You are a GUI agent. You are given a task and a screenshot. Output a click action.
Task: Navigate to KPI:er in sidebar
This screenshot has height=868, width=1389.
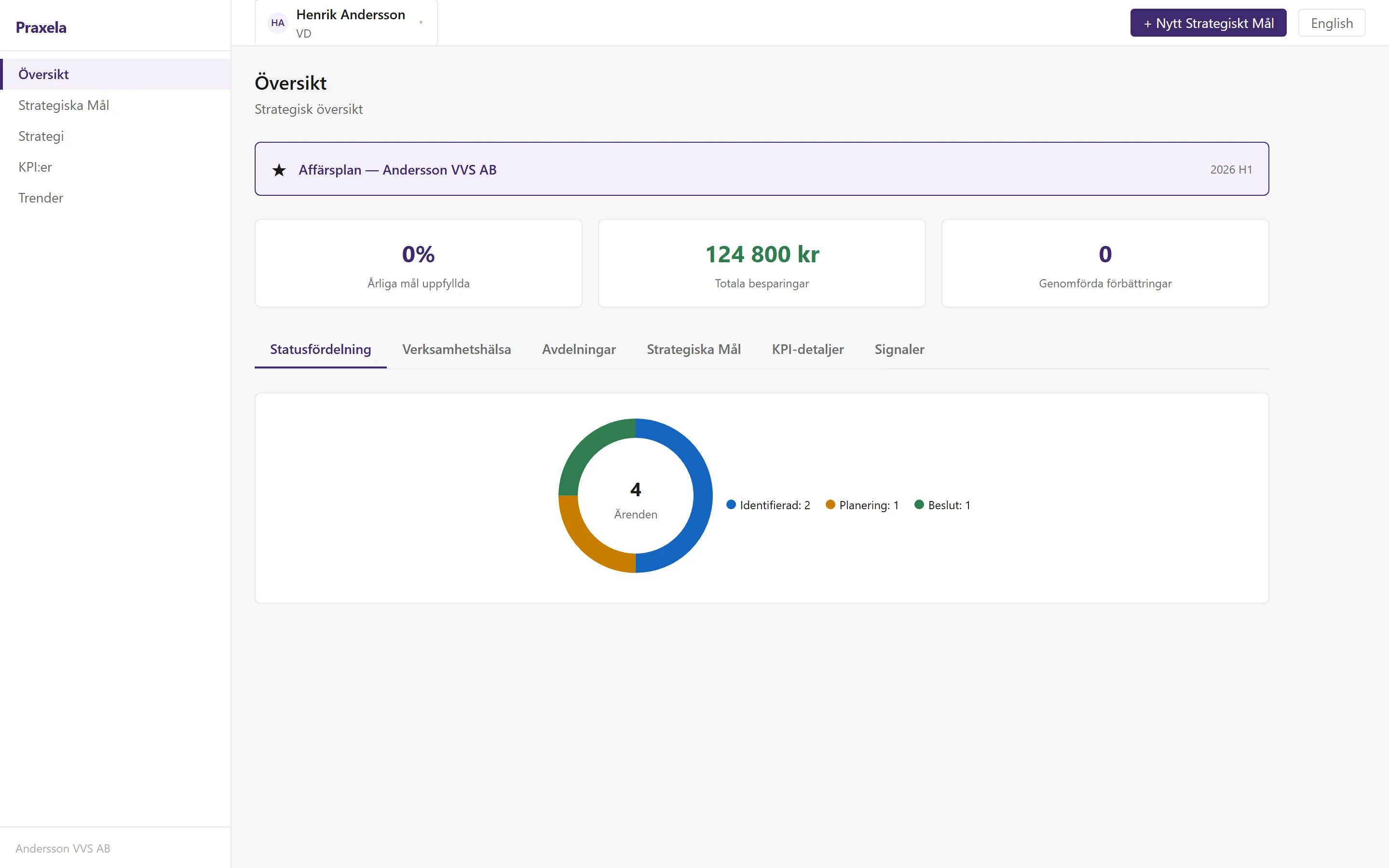pos(115,167)
